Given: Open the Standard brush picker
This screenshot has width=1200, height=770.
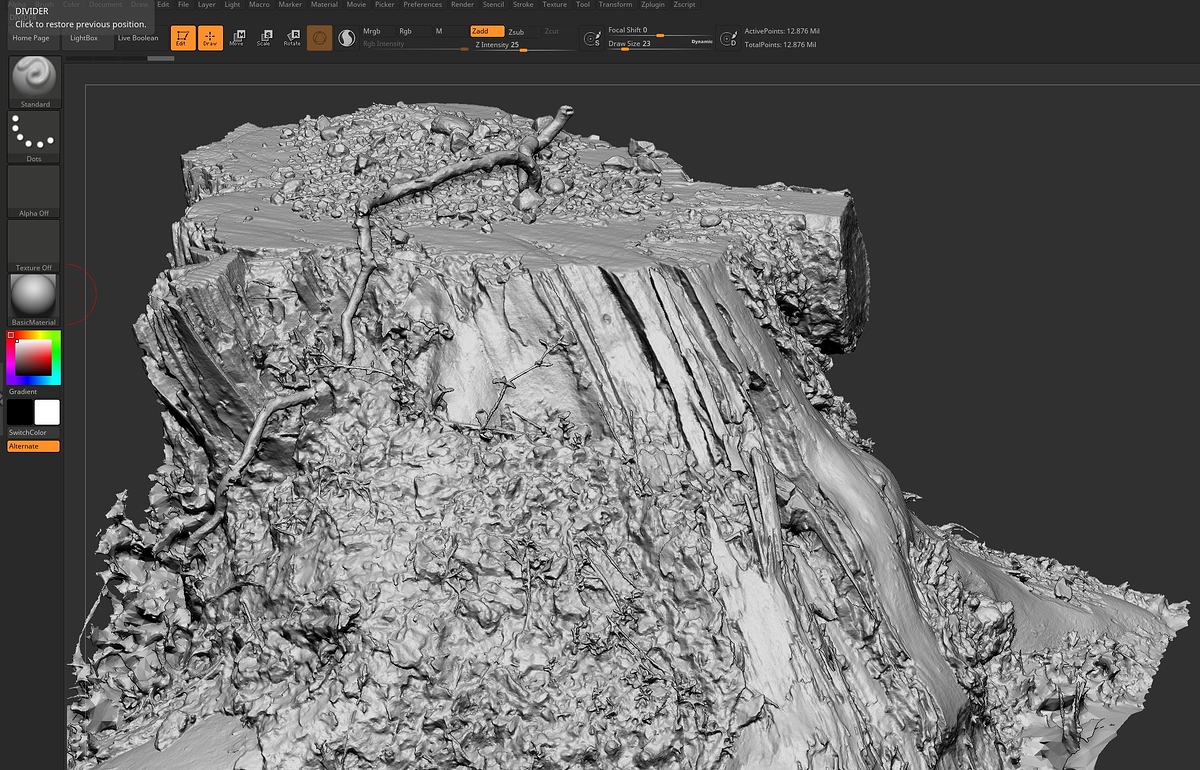Looking at the screenshot, I should (35, 82).
